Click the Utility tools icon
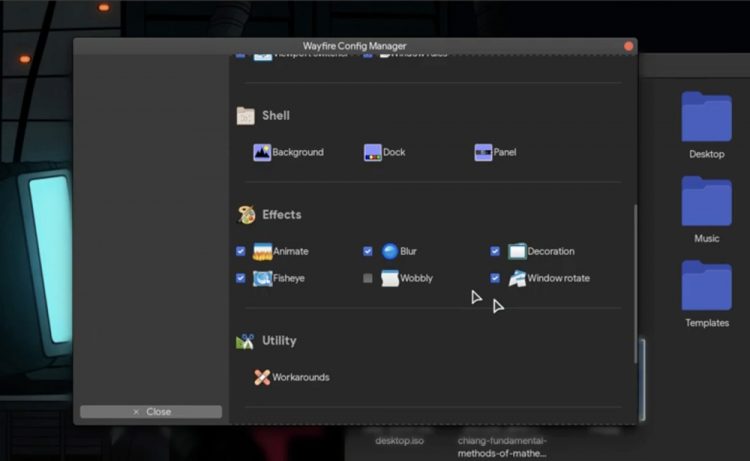 245,341
